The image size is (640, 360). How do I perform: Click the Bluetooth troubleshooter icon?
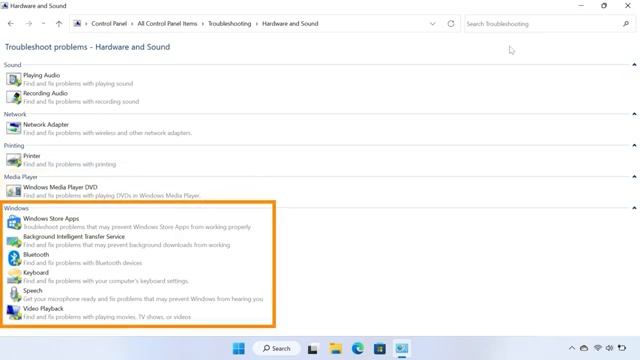coord(14,258)
